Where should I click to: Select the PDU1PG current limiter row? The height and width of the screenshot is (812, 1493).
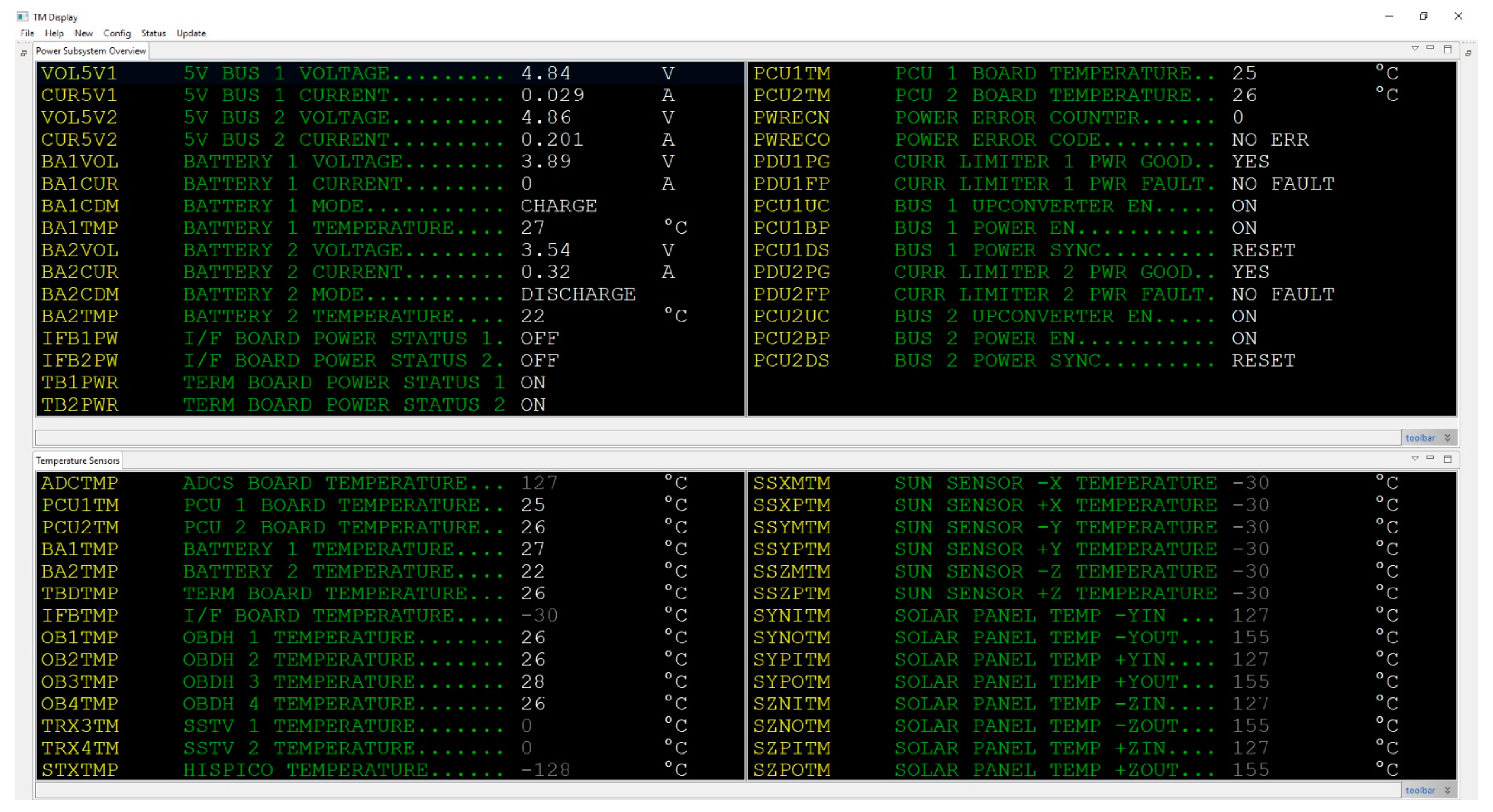pyautogui.click(x=1102, y=162)
